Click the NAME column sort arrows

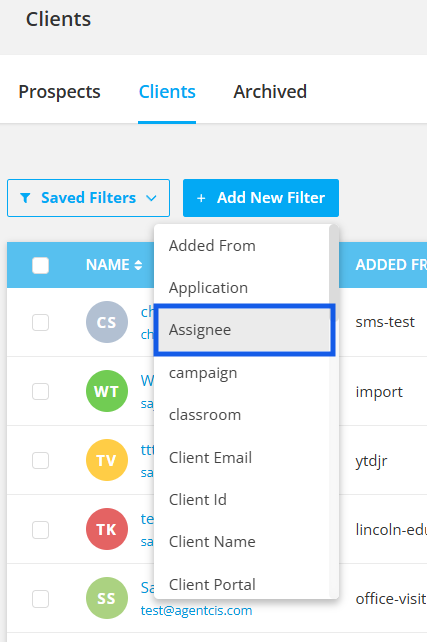click(138, 265)
